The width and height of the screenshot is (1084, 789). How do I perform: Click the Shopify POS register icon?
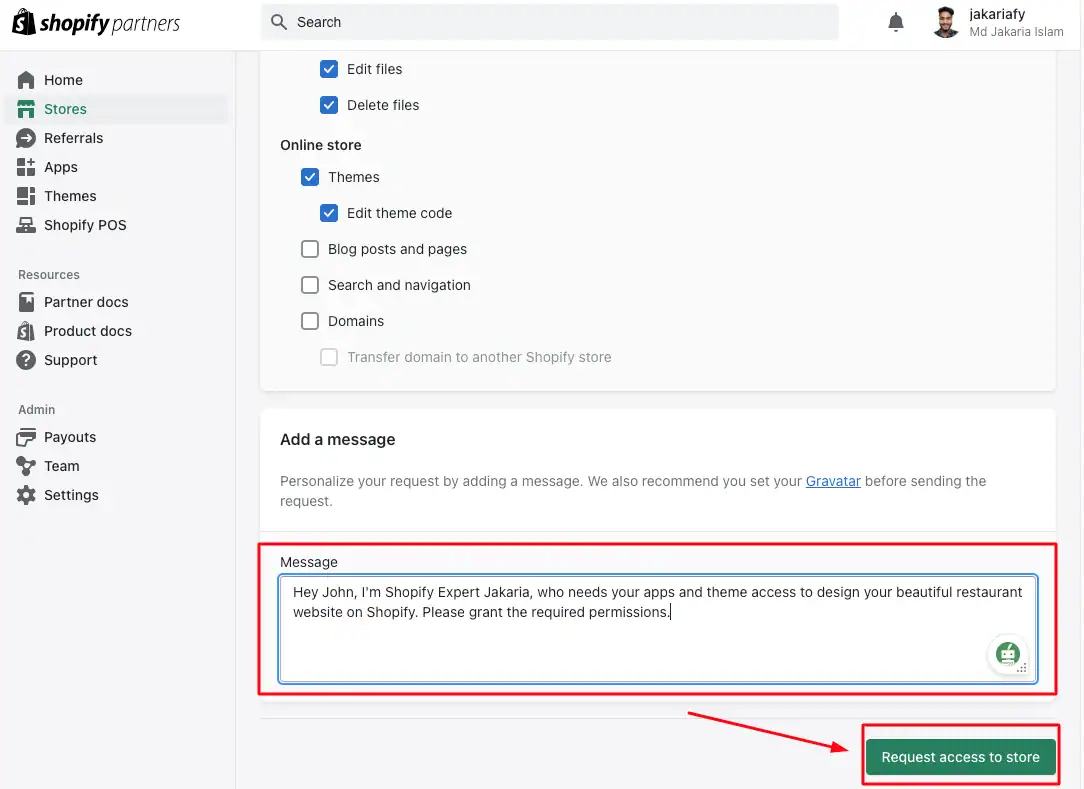(26, 225)
